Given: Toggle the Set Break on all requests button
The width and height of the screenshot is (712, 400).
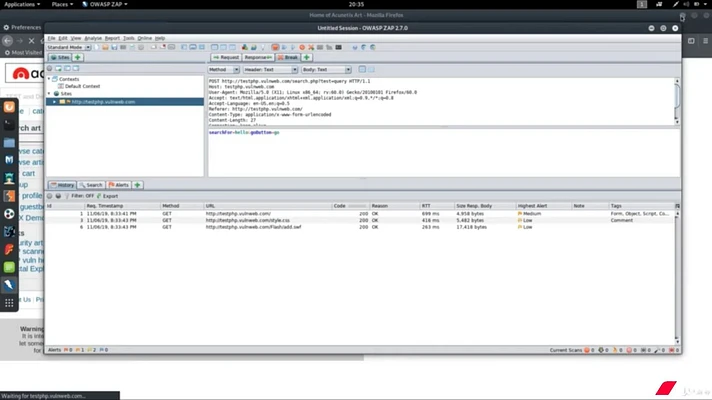Looking at the screenshot, I should (x=275, y=47).
